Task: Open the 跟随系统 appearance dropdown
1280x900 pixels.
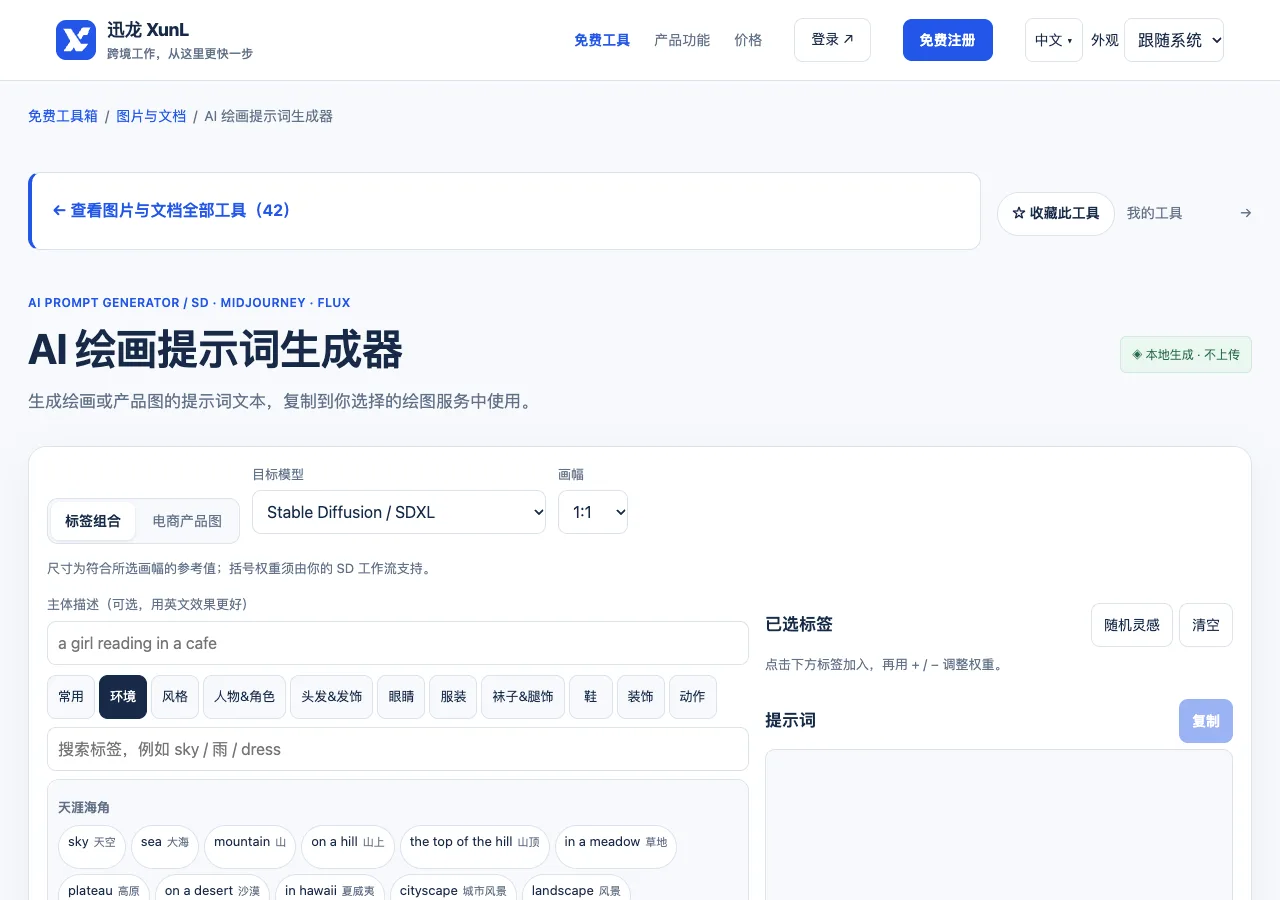Action: 1174,40
